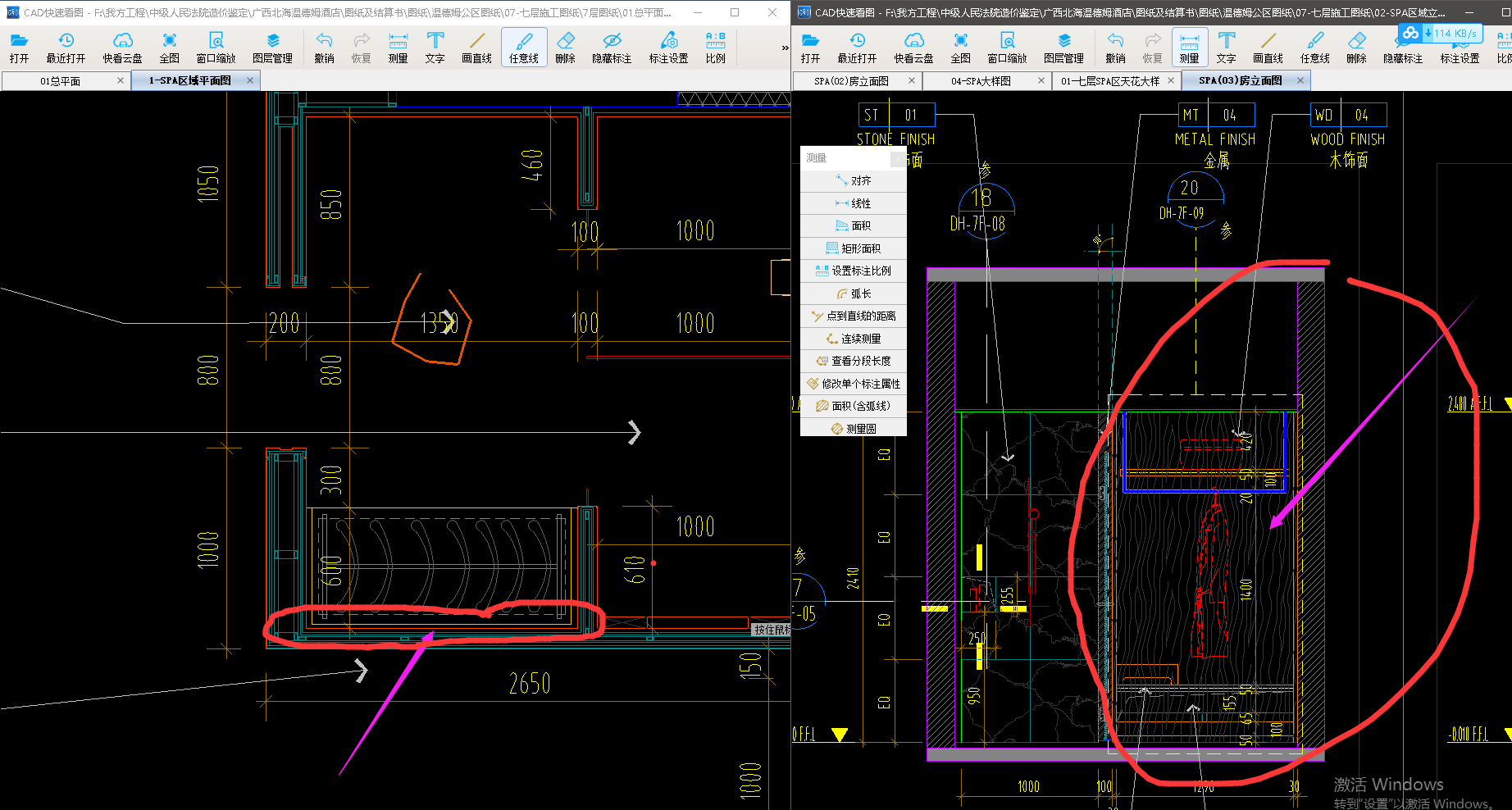Select 画直线 tool in left window
This screenshot has height=810, width=1512.
476,48
